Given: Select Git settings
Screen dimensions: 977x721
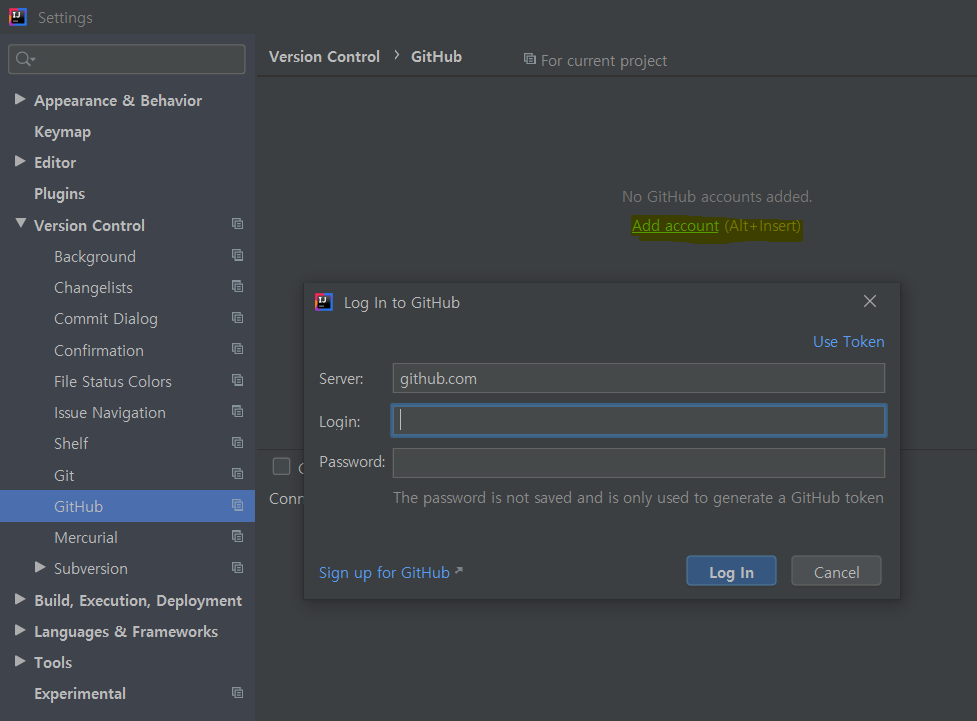Looking at the screenshot, I should tap(64, 475).
